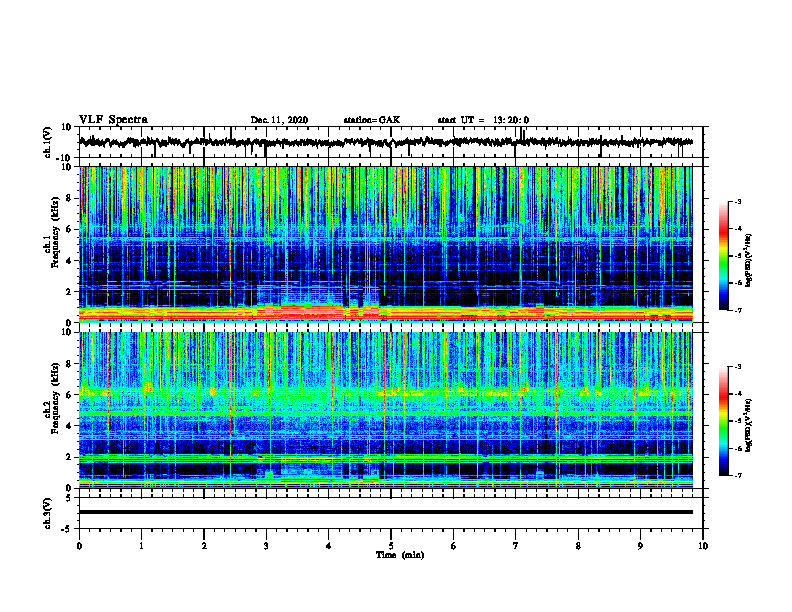Click time axis tick label "7"
792x612 pixels.
516,546
